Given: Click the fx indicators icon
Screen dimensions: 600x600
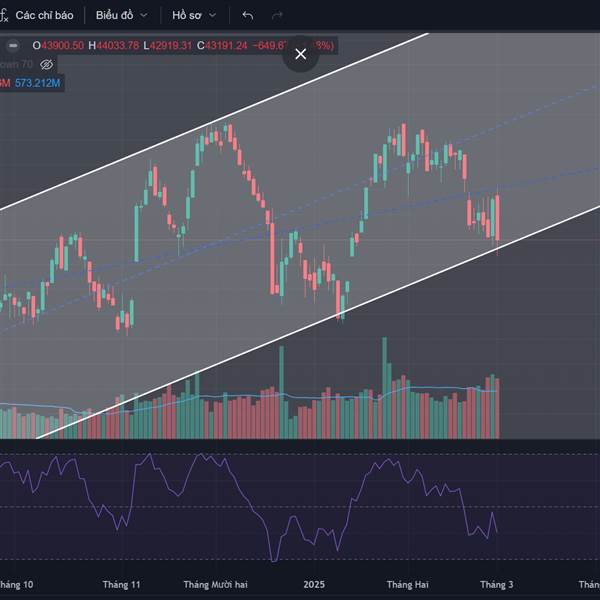Looking at the screenshot, I should (4, 16).
